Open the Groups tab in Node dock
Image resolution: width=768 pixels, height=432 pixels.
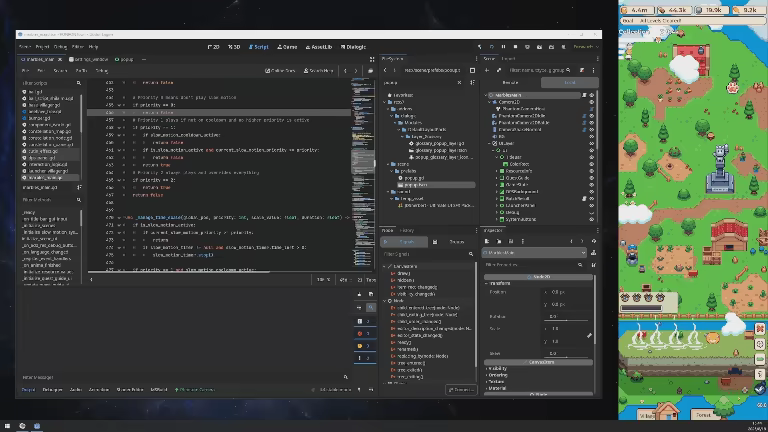453,242
